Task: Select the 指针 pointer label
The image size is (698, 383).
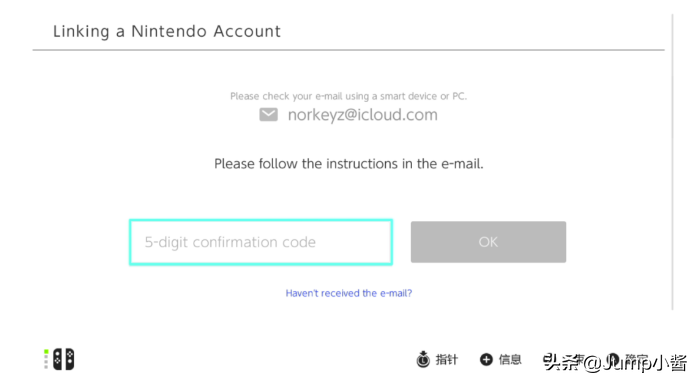Action: pyautogui.click(x=446, y=359)
